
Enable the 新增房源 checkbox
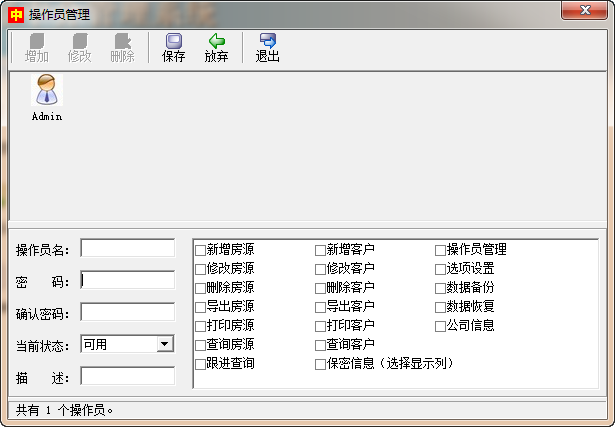(200, 250)
